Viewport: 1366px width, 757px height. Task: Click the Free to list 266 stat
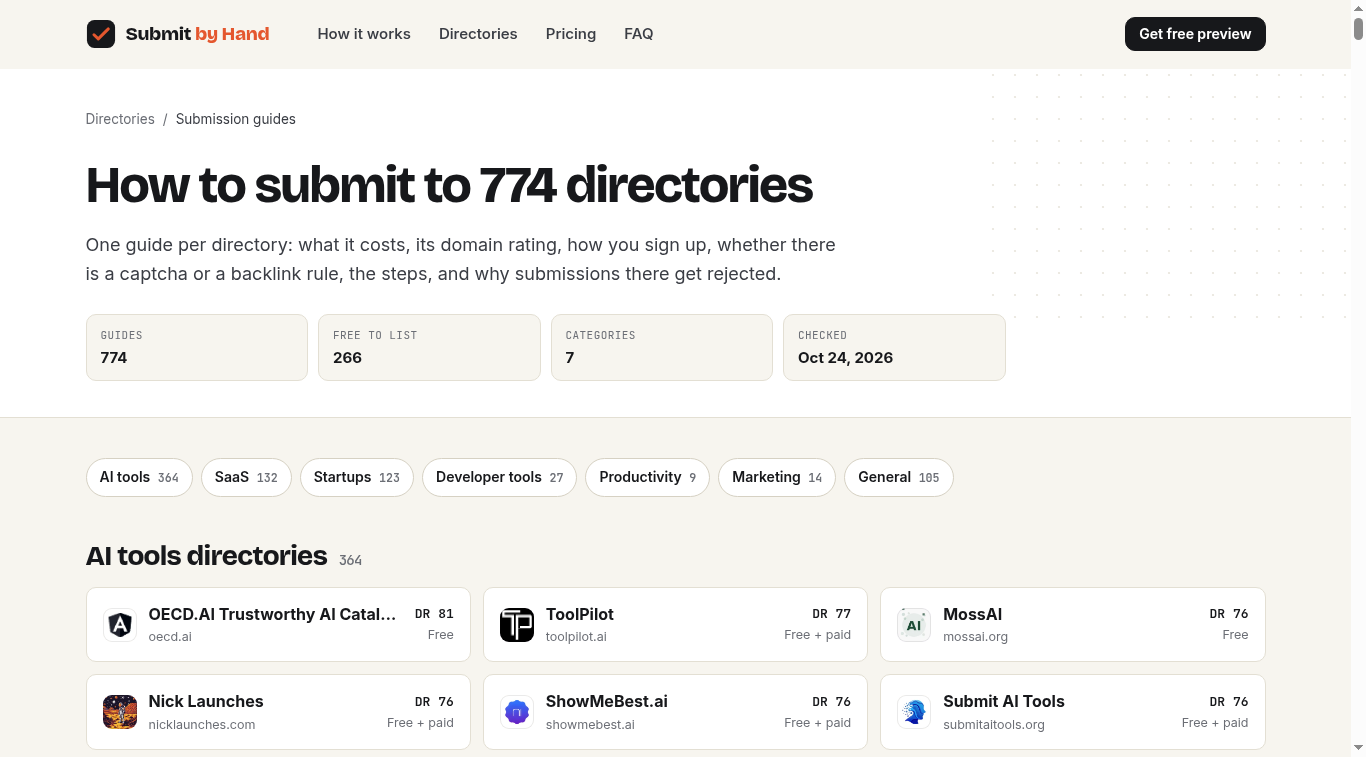(x=429, y=348)
